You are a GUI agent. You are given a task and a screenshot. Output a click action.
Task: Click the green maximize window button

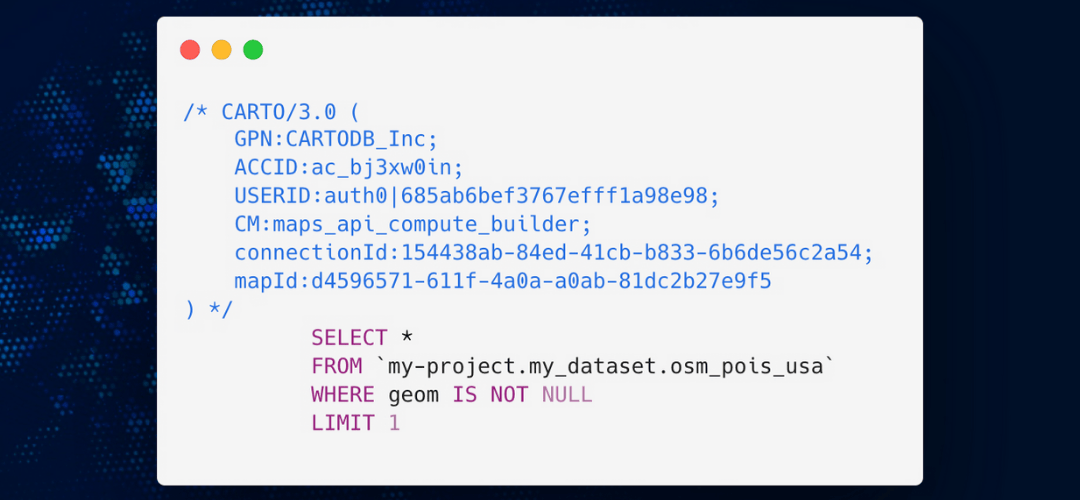click(253, 50)
